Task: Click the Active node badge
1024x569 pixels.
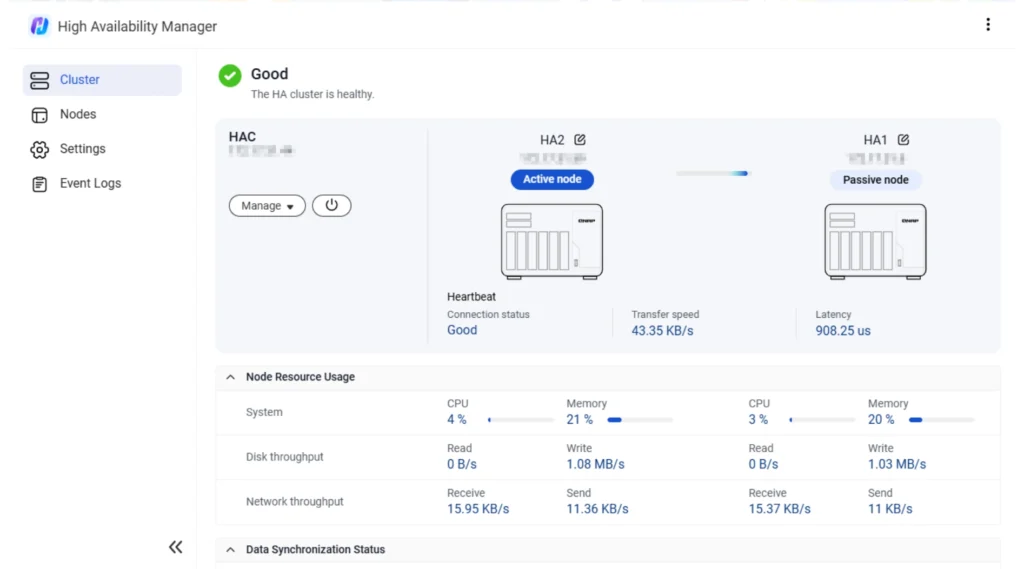Action: click(x=552, y=180)
